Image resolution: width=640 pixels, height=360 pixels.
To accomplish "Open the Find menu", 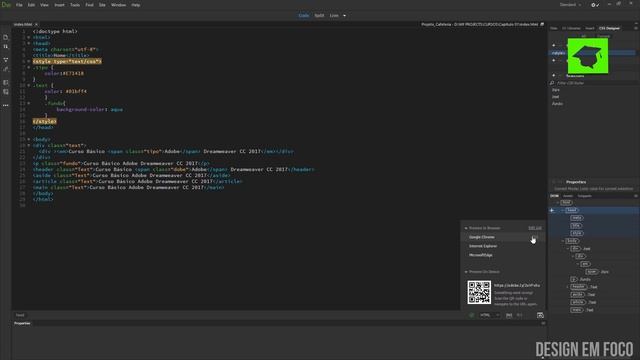I will point(89,5).
